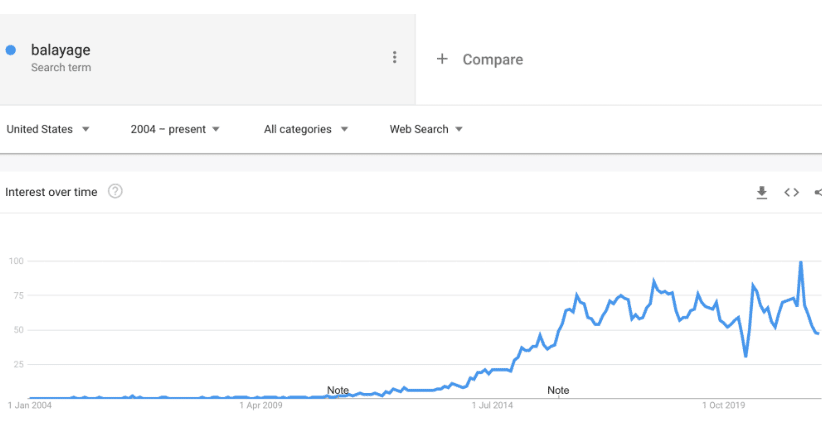Open the 2004 – present time range dropdown
The height and width of the screenshot is (434, 822).
click(175, 129)
